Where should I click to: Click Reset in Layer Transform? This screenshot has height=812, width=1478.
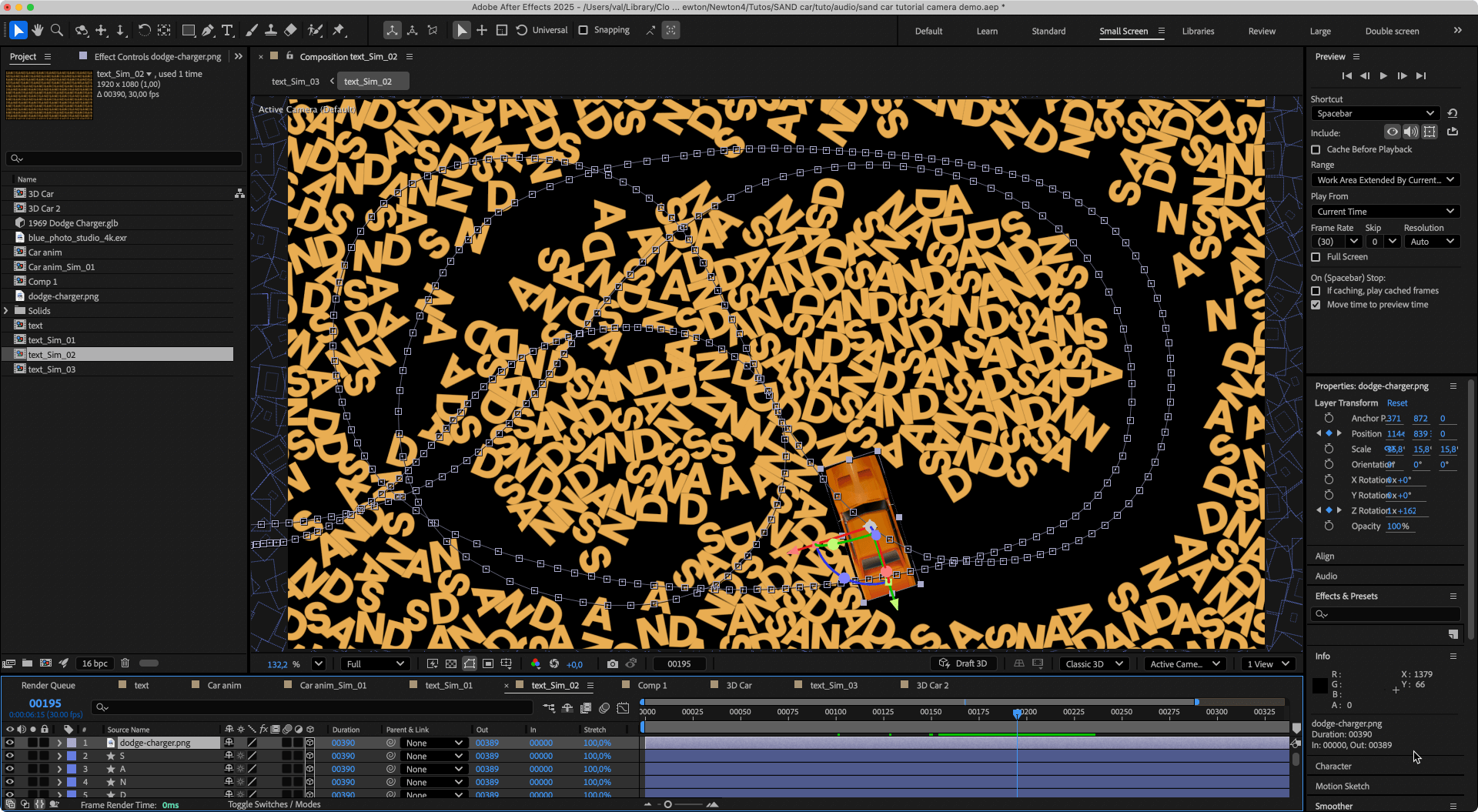(x=1396, y=403)
